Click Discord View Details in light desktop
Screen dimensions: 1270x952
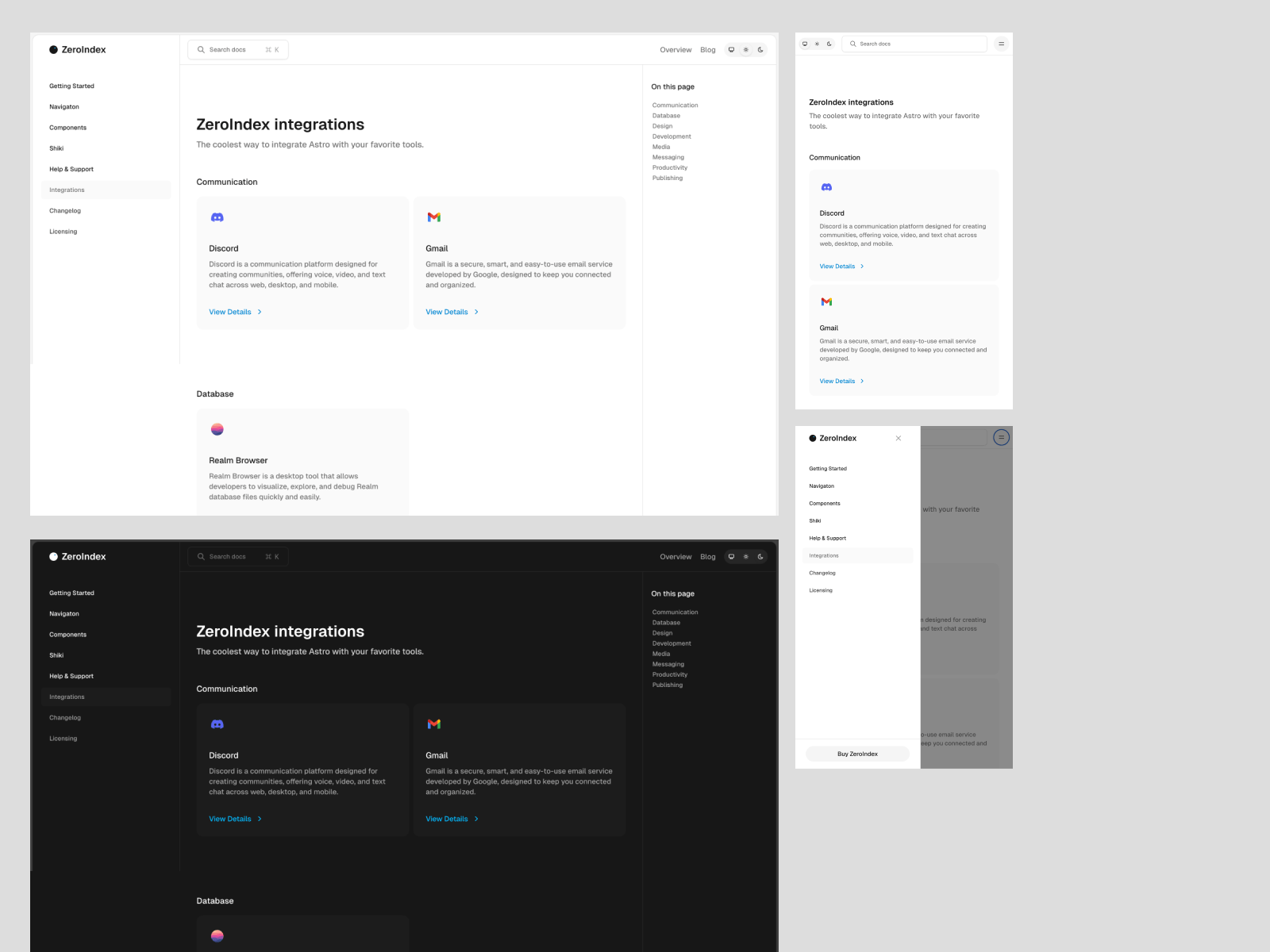click(x=235, y=312)
